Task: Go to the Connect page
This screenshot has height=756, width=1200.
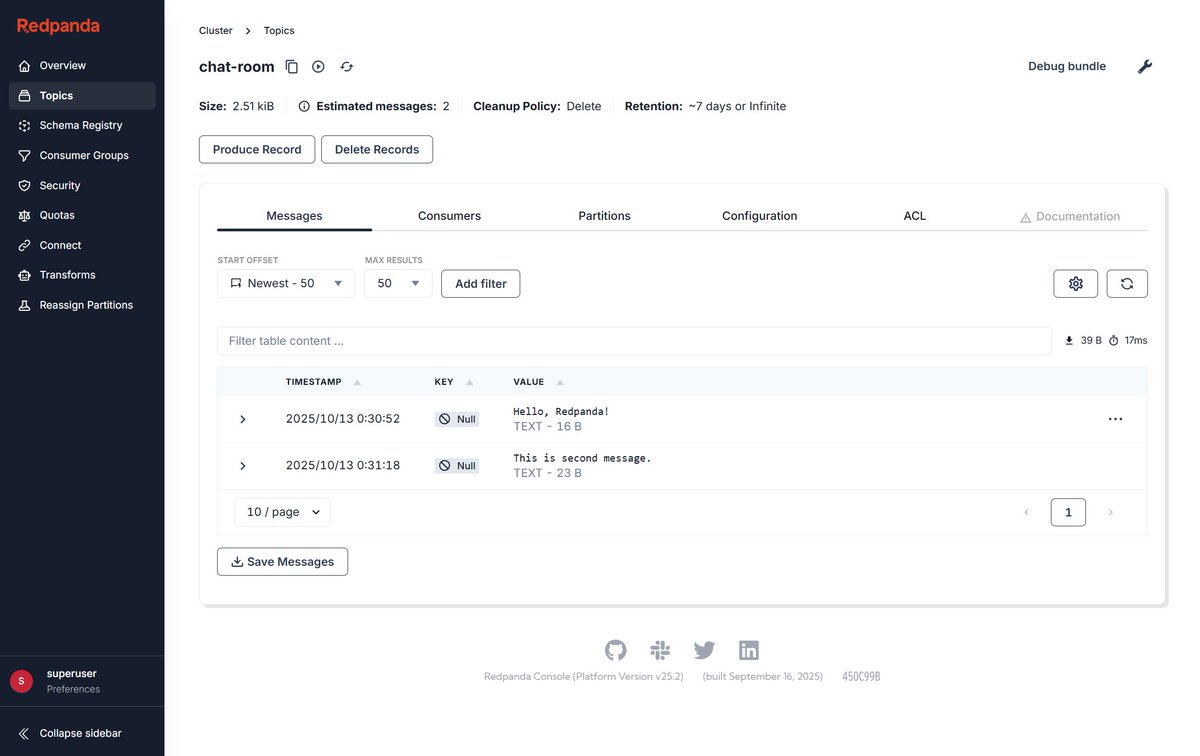Action: (82, 246)
